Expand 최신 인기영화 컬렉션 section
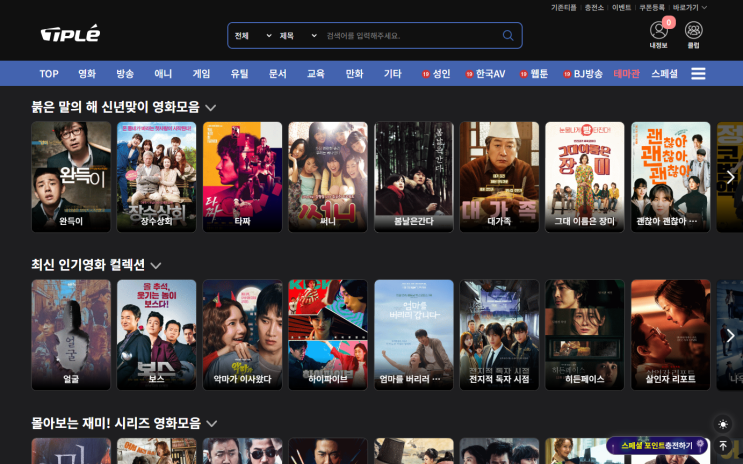The image size is (743, 464). 156,265
